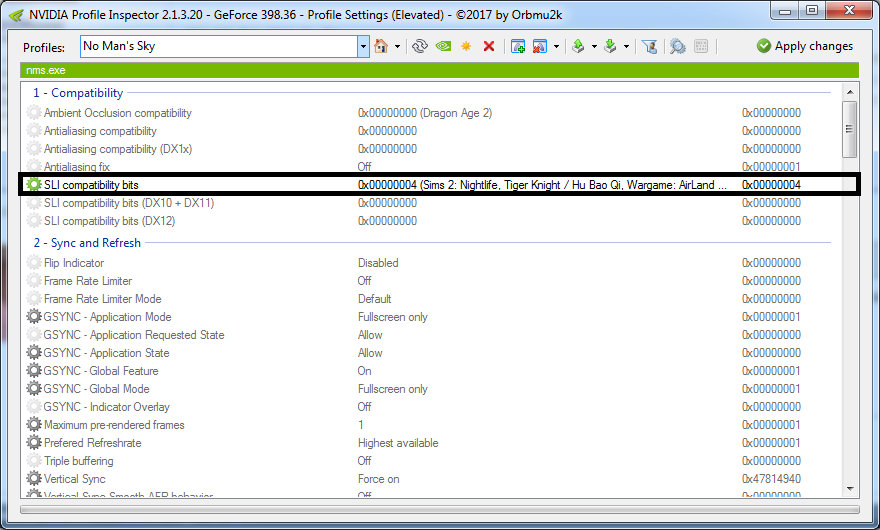Click the 'Highest available' value
Image resolution: width=880 pixels, height=530 pixels.
(398, 442)
